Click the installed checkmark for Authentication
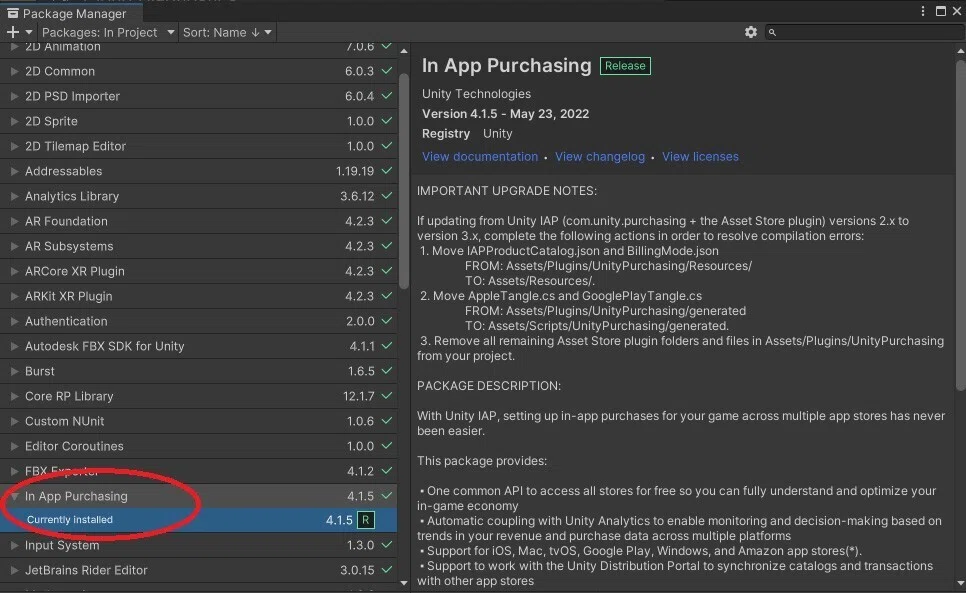The width and height of the screenshot is (966, 593). [386, 321]
